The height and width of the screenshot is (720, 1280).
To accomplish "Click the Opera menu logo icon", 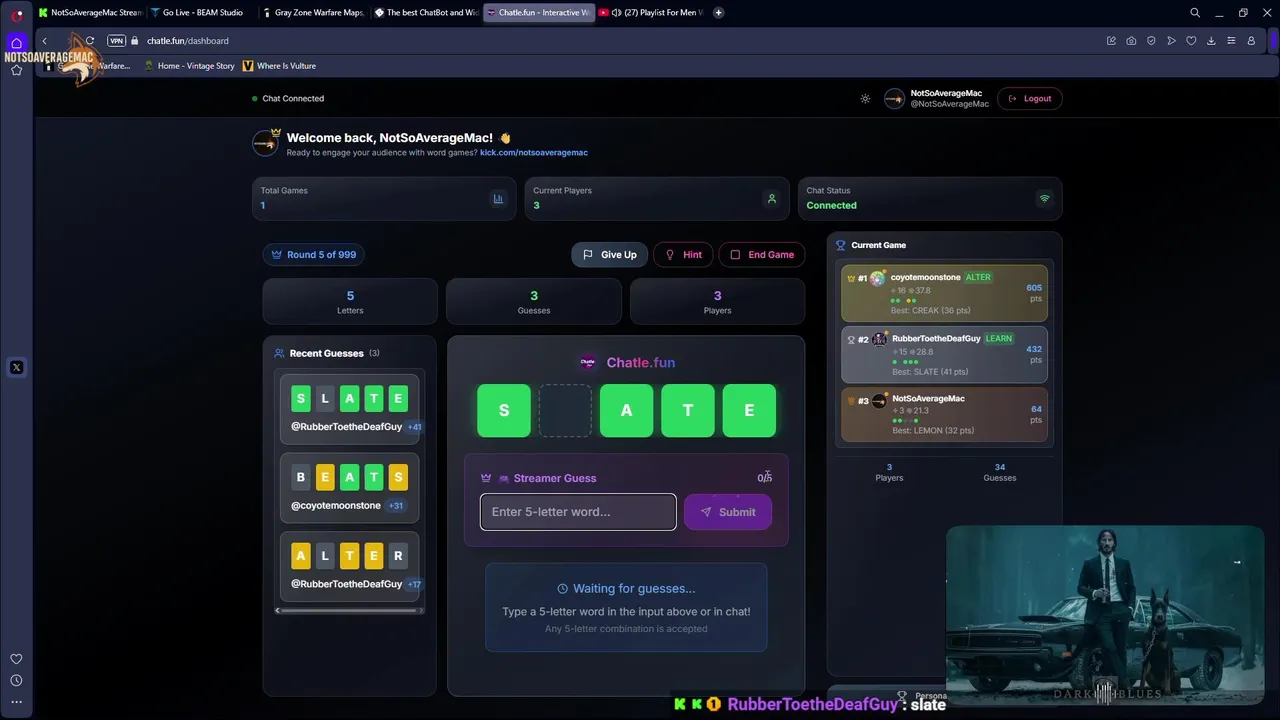I will pos(16,15).
